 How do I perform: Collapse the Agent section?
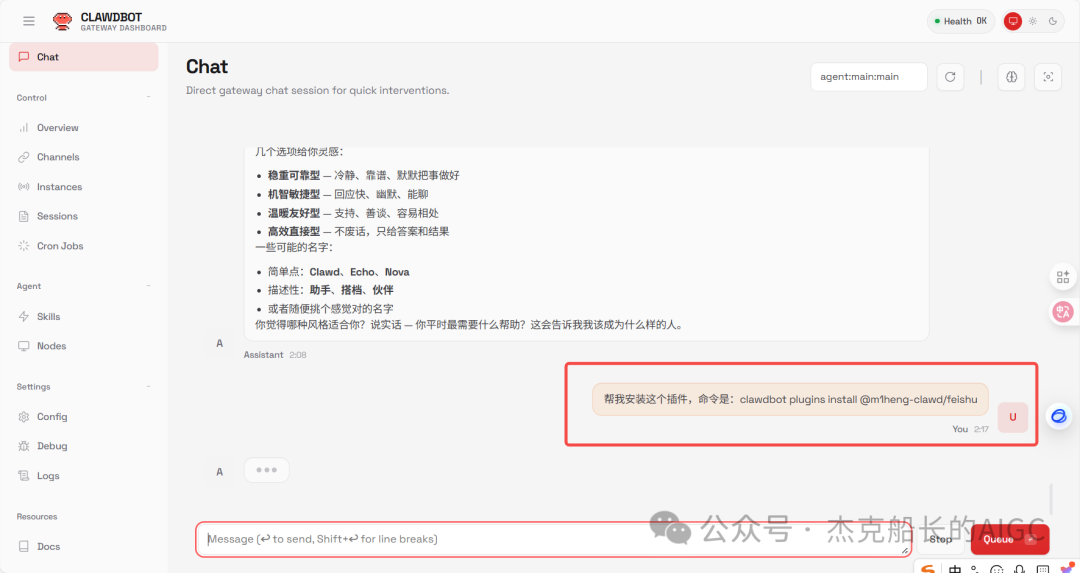[x=148, y=286]
